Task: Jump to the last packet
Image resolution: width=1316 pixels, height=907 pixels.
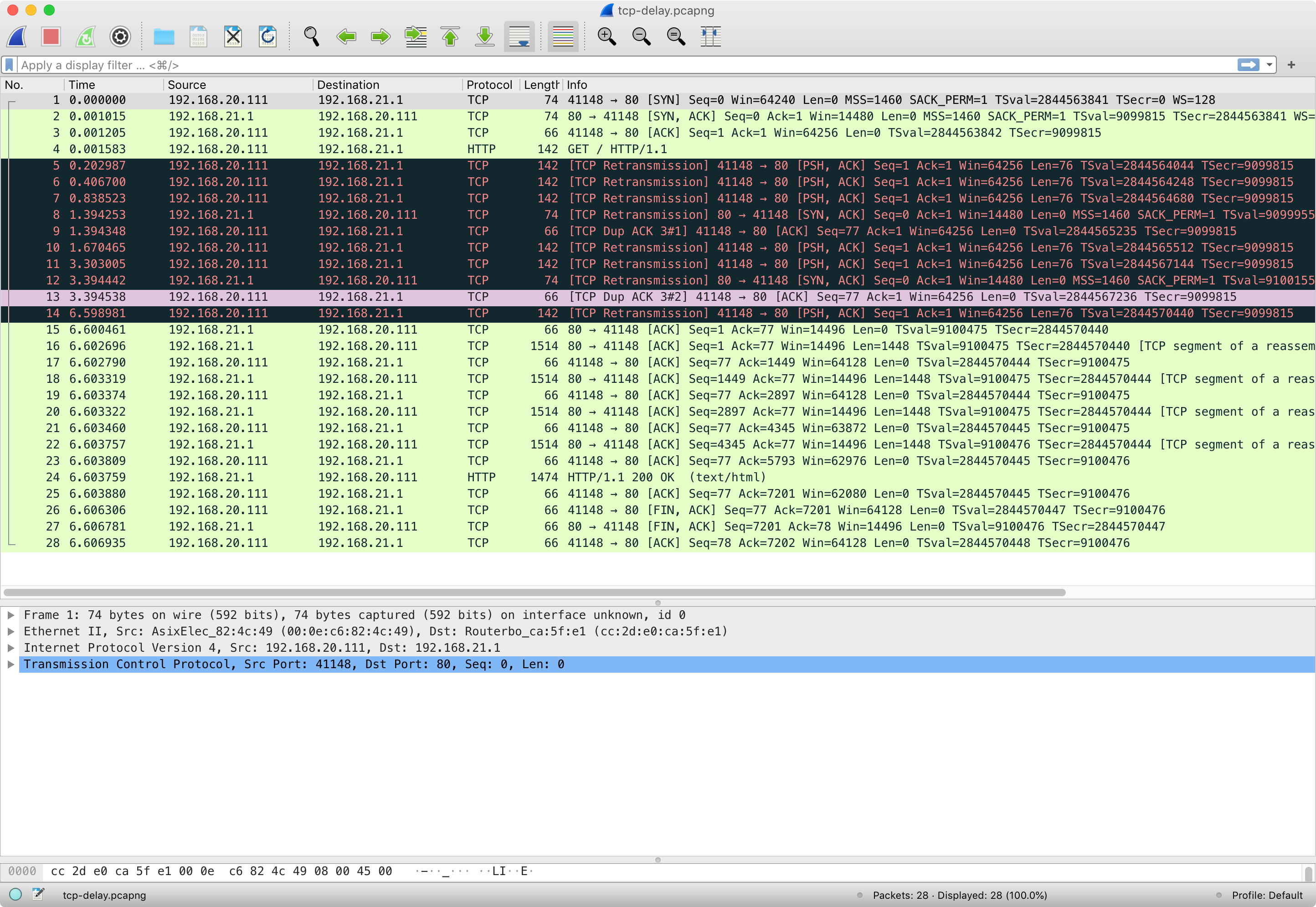Action: click(x=484, y=36)
